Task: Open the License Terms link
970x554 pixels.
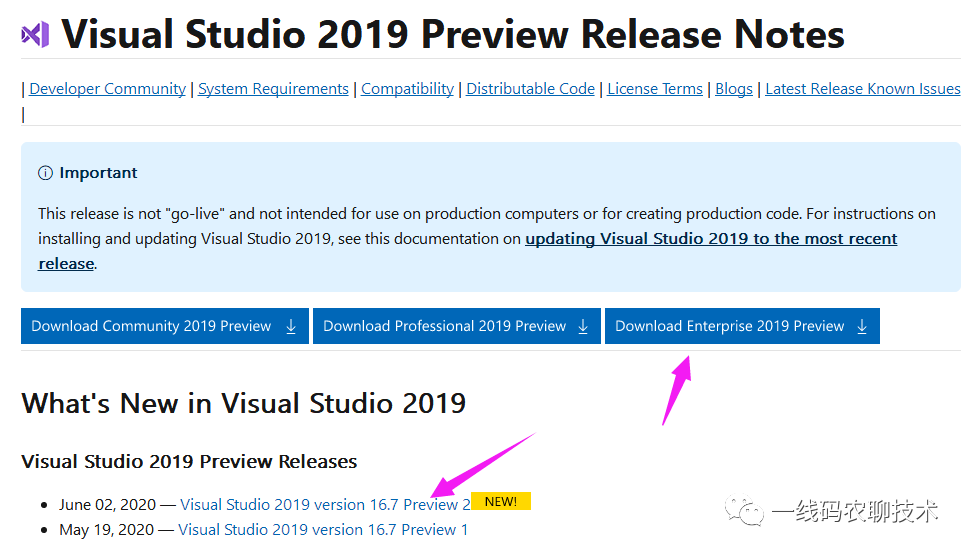Action: [655, 89]
